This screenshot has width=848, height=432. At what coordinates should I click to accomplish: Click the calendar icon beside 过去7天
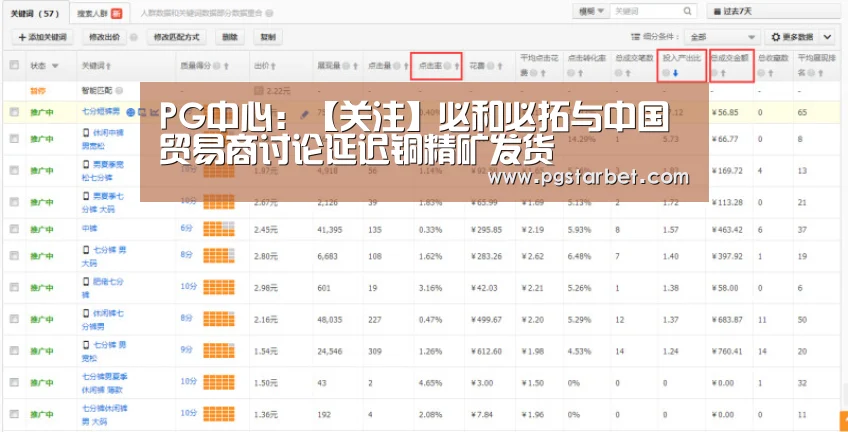[x=717, y=11]
